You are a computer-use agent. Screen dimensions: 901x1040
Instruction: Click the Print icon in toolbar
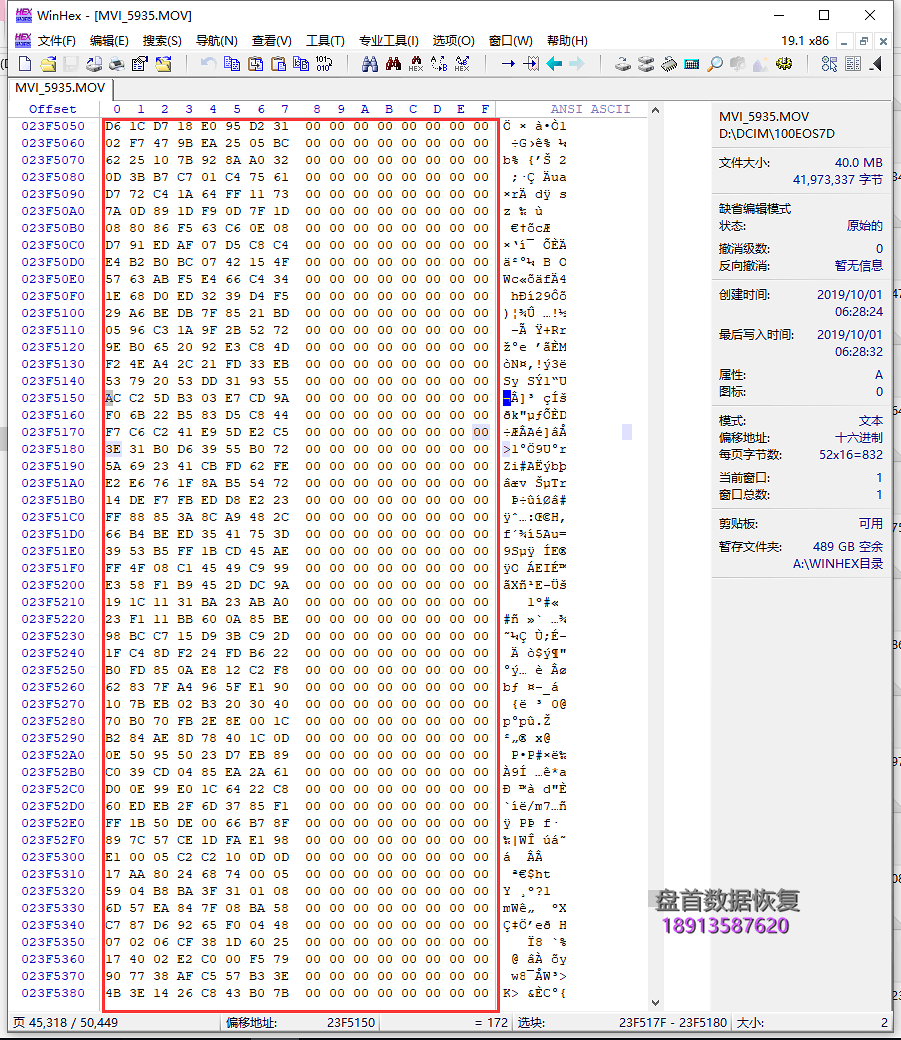point(117,64)
